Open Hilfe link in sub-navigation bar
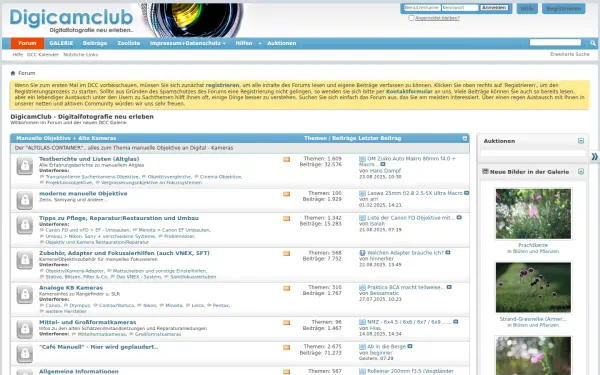The image size is (600, 375). click(x=18, y=55)
